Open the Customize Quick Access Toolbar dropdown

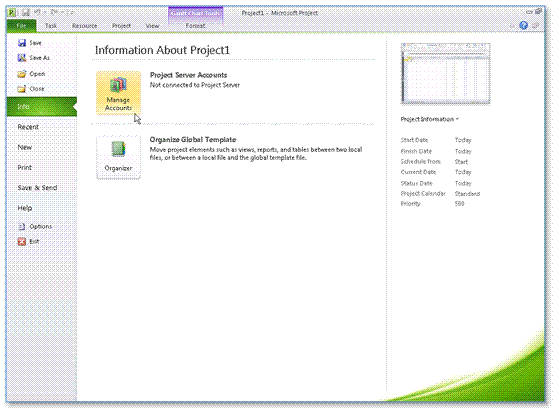(x=71, y=13)
